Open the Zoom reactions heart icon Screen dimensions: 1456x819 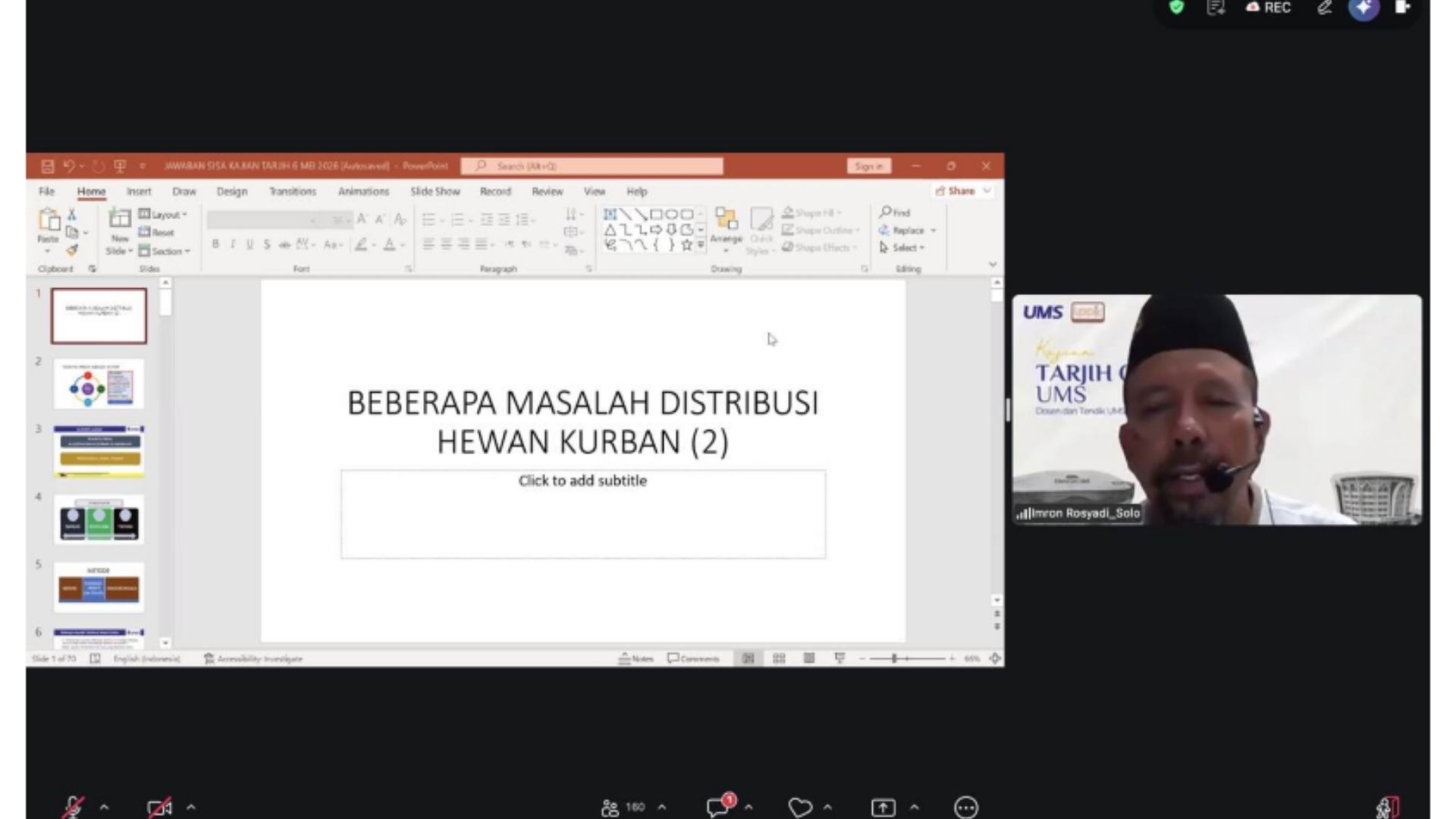800,808
